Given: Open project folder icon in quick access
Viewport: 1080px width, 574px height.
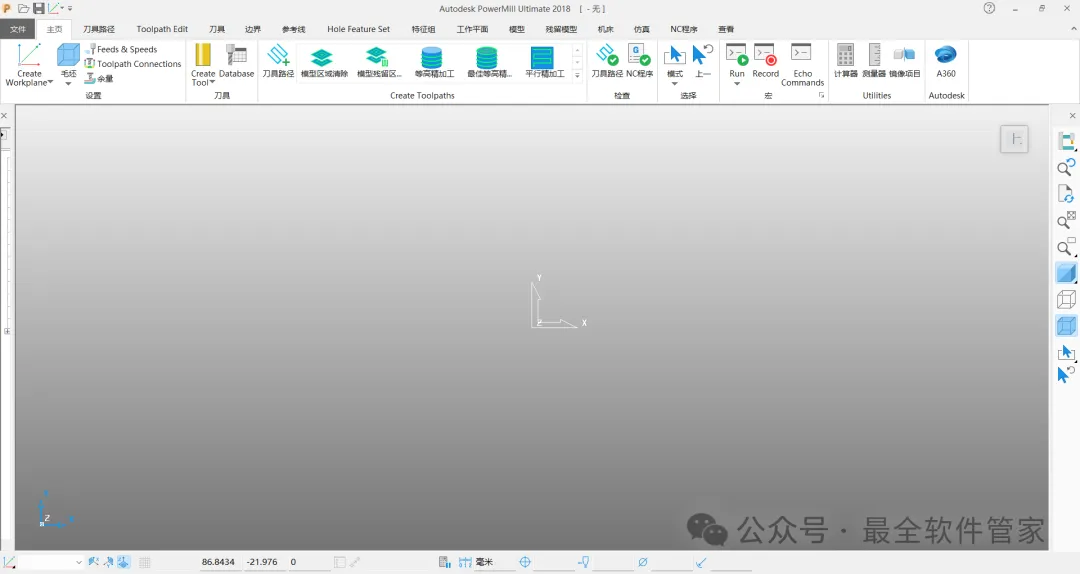Looking at the screenshot, I should [23, 9].
